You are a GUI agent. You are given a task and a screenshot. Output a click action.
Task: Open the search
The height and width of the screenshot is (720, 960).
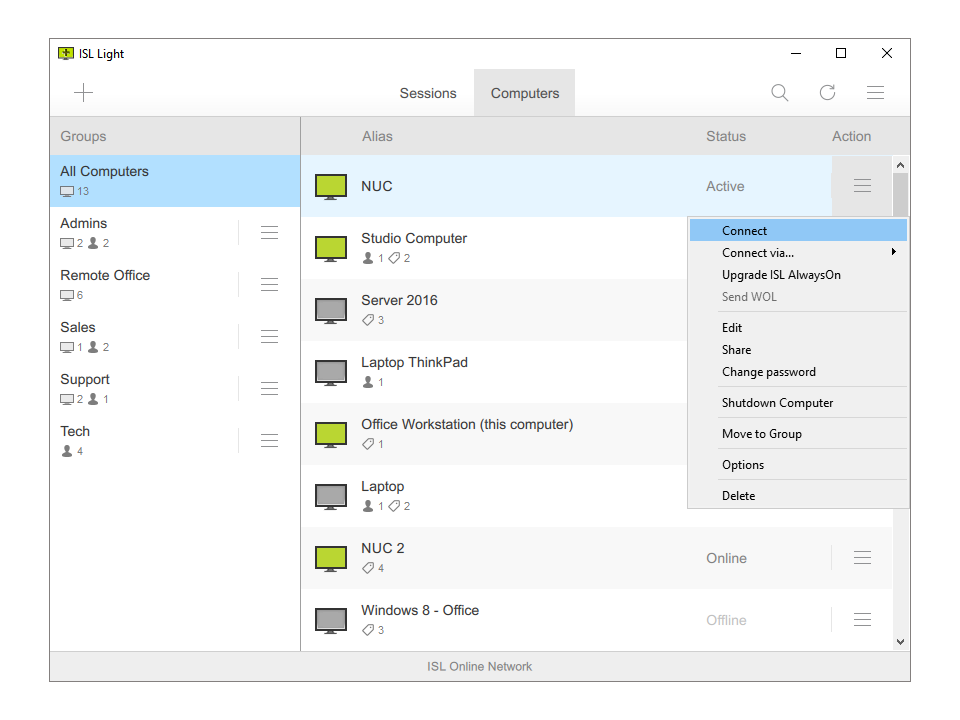(x=779, y=92)
